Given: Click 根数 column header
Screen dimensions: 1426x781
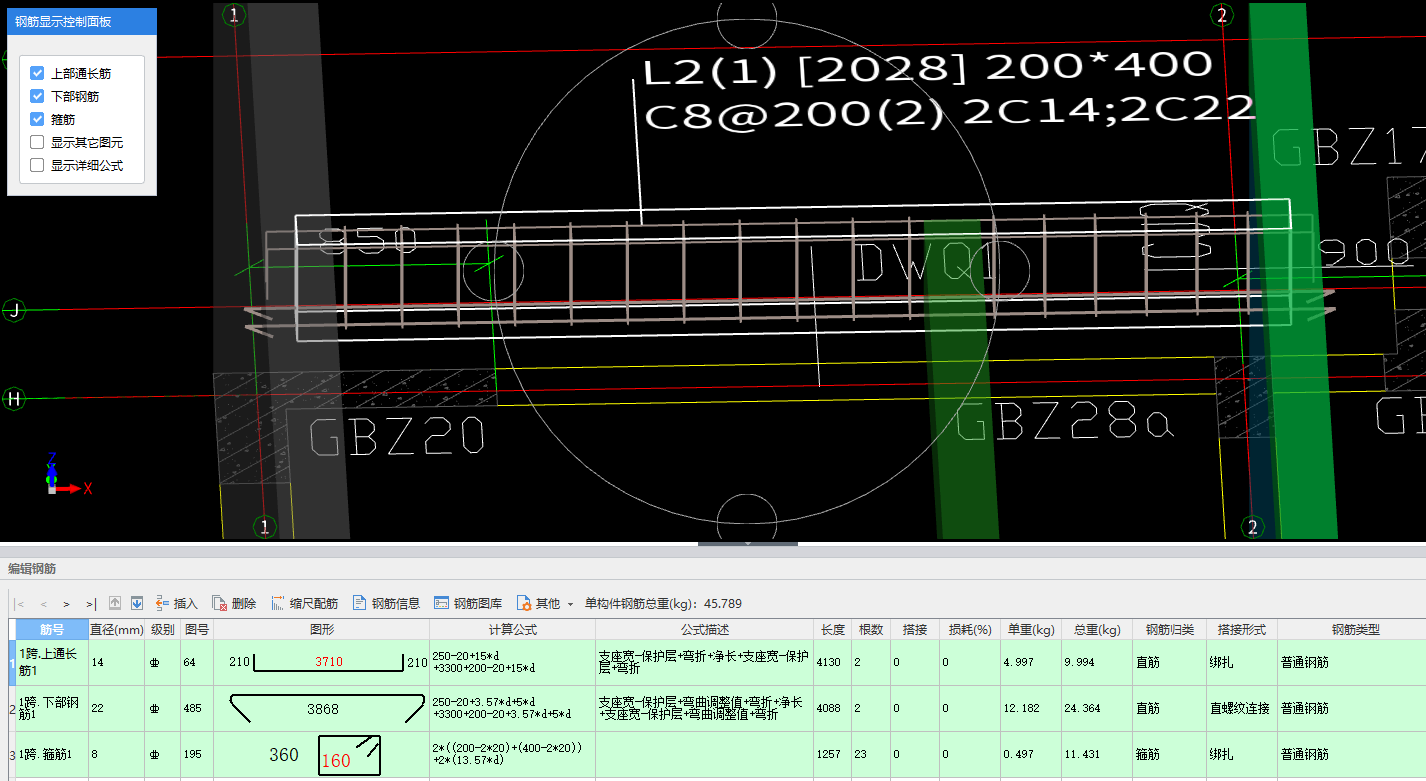Looking at the screenshot, I should pos(871,629).
